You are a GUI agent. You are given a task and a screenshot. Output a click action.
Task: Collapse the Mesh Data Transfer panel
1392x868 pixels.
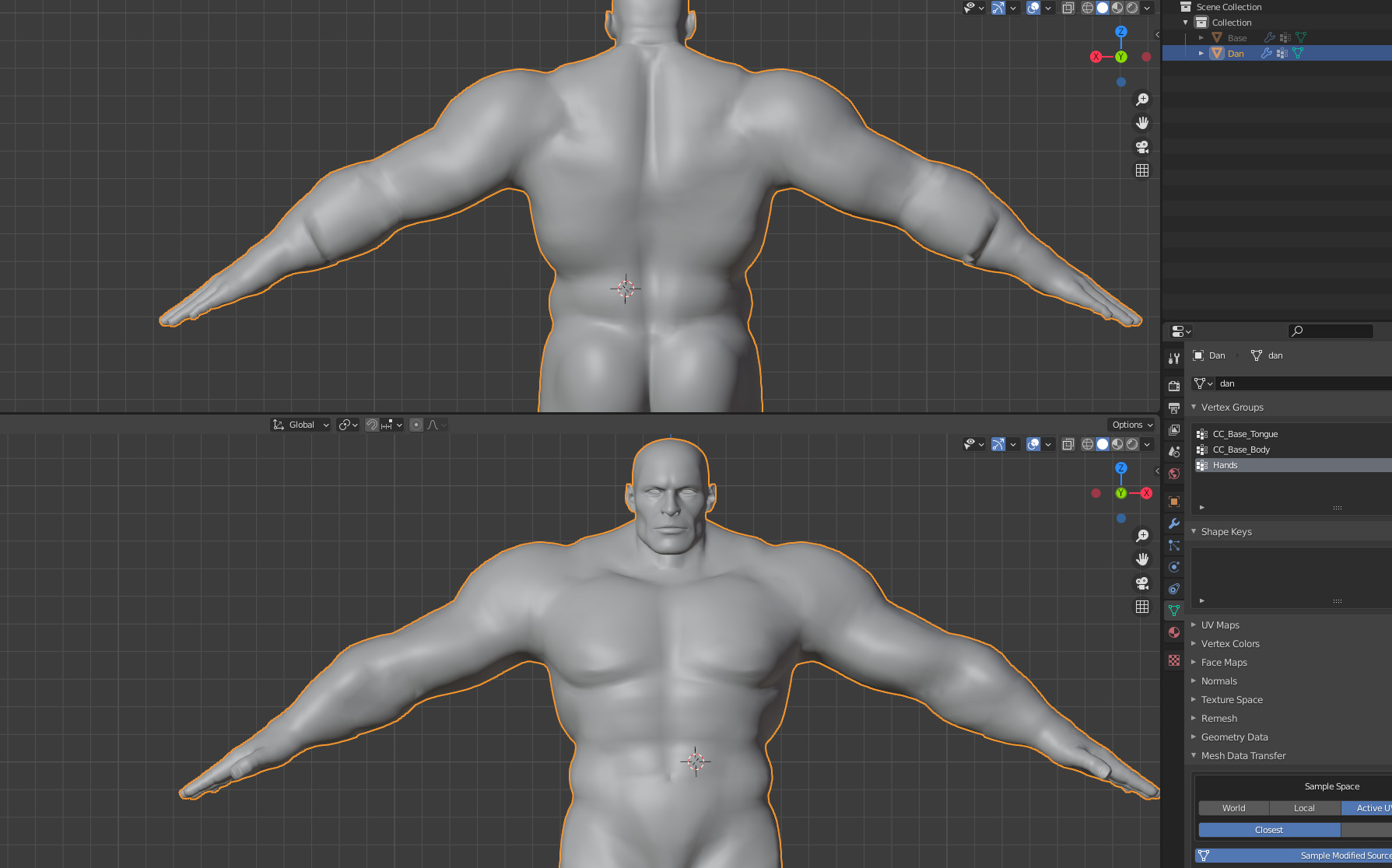[x=1194, y=755]
